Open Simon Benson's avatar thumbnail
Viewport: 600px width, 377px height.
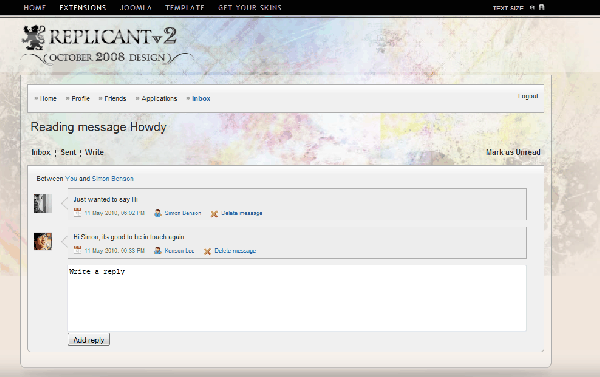click(x=43, y=203)
